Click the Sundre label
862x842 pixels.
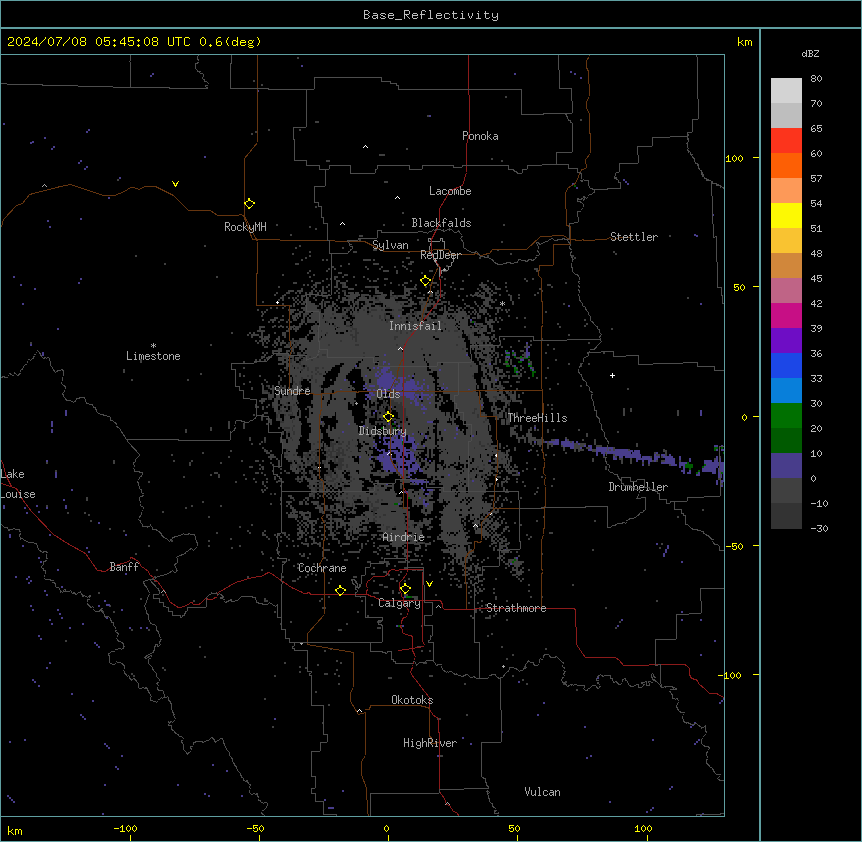pos(292,391)
